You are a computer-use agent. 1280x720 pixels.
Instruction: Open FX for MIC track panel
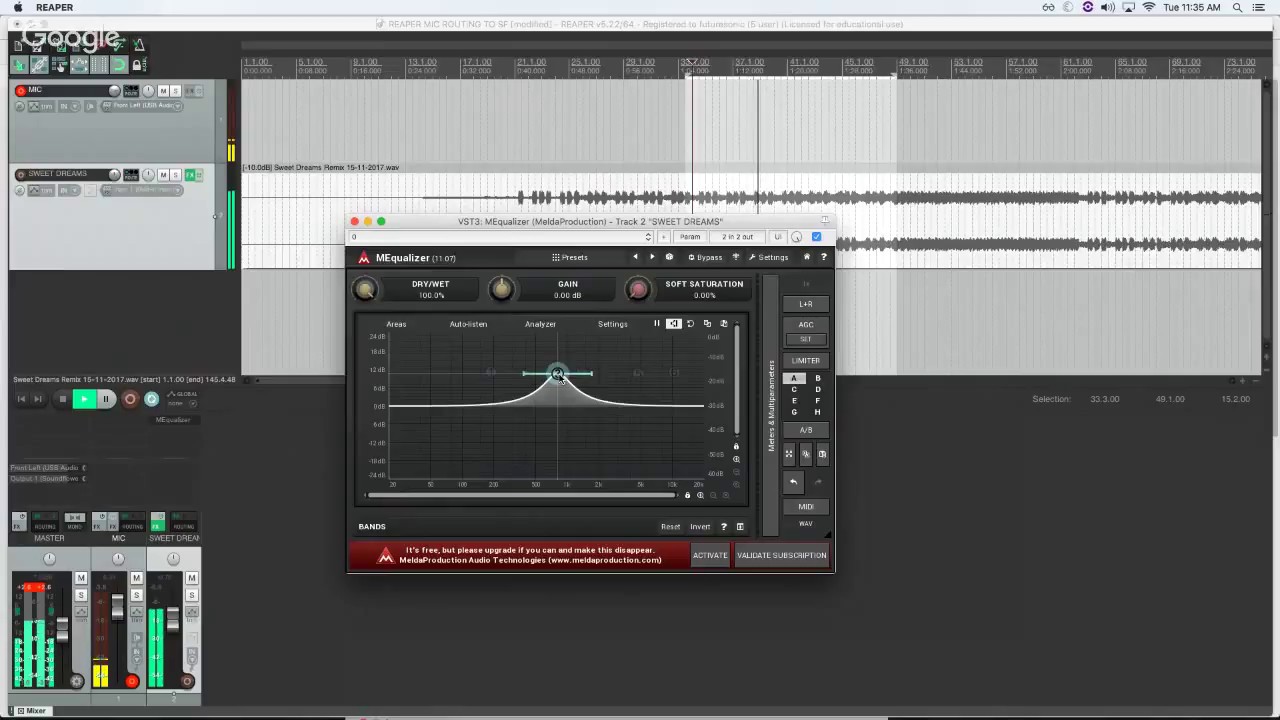[x=191, y=91]
